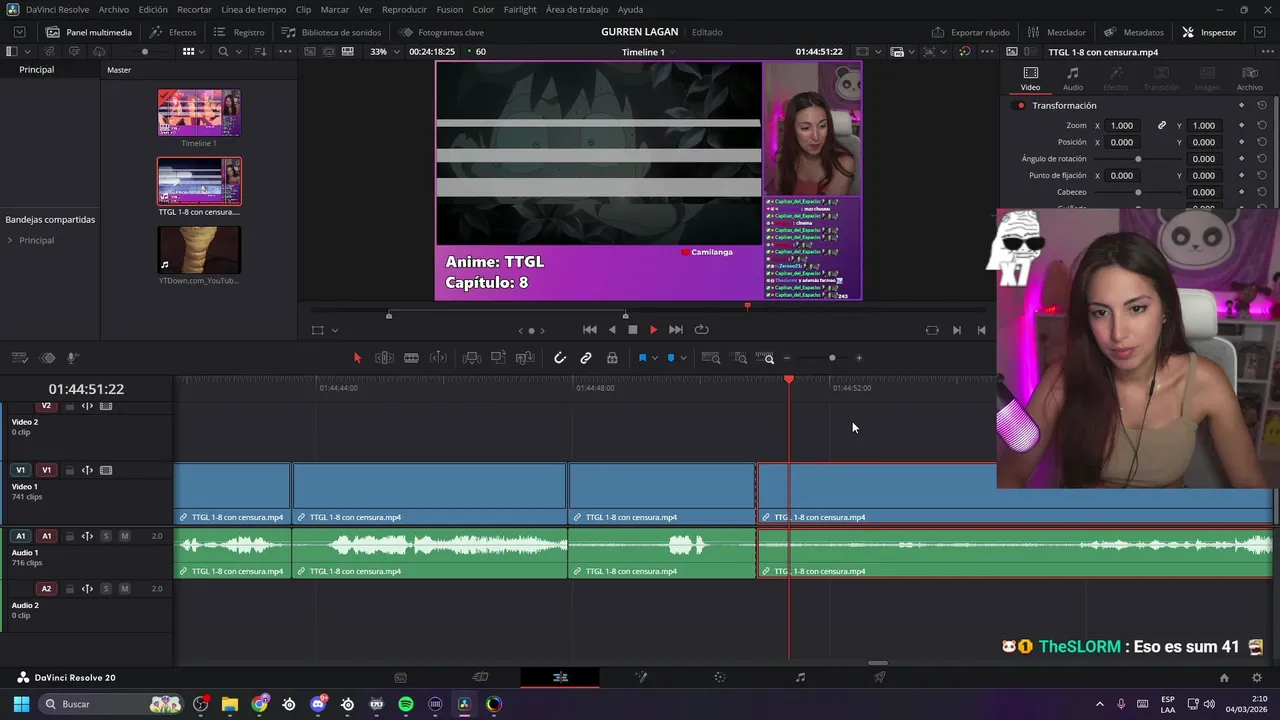1280x720 pixels.
Task: Open the Archivo menu
Action: pos(114,9)
